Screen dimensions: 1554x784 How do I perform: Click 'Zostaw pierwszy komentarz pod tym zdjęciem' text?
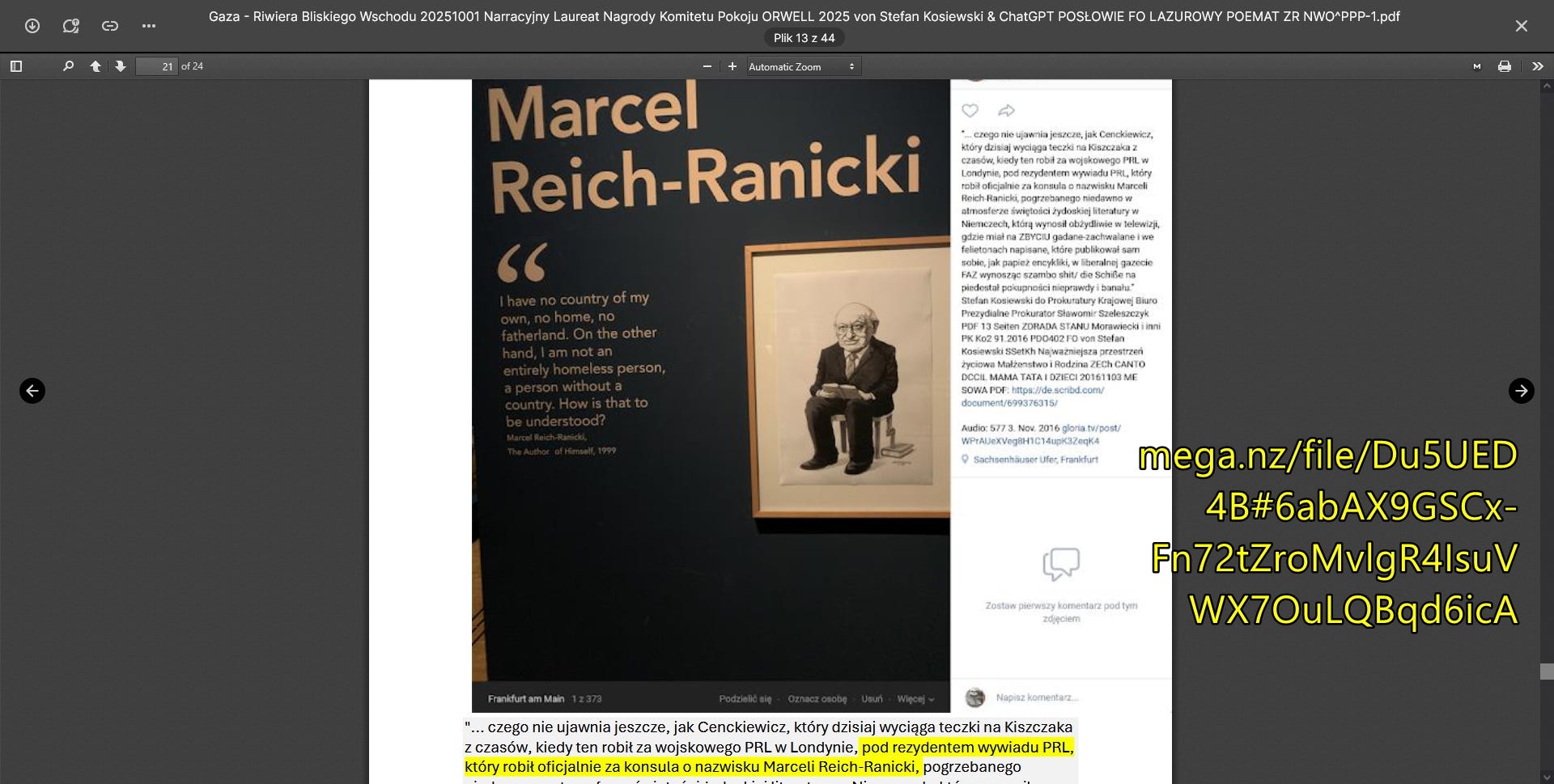coord(1061,612)
